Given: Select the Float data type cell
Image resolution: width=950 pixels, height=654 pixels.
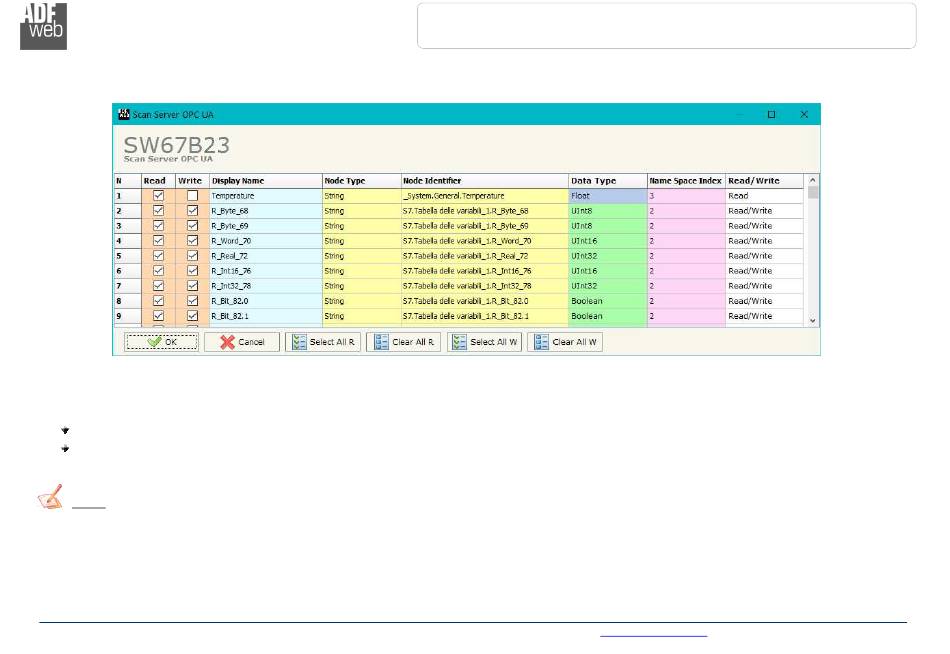Looking at the screenshot, I should [608, 196].
